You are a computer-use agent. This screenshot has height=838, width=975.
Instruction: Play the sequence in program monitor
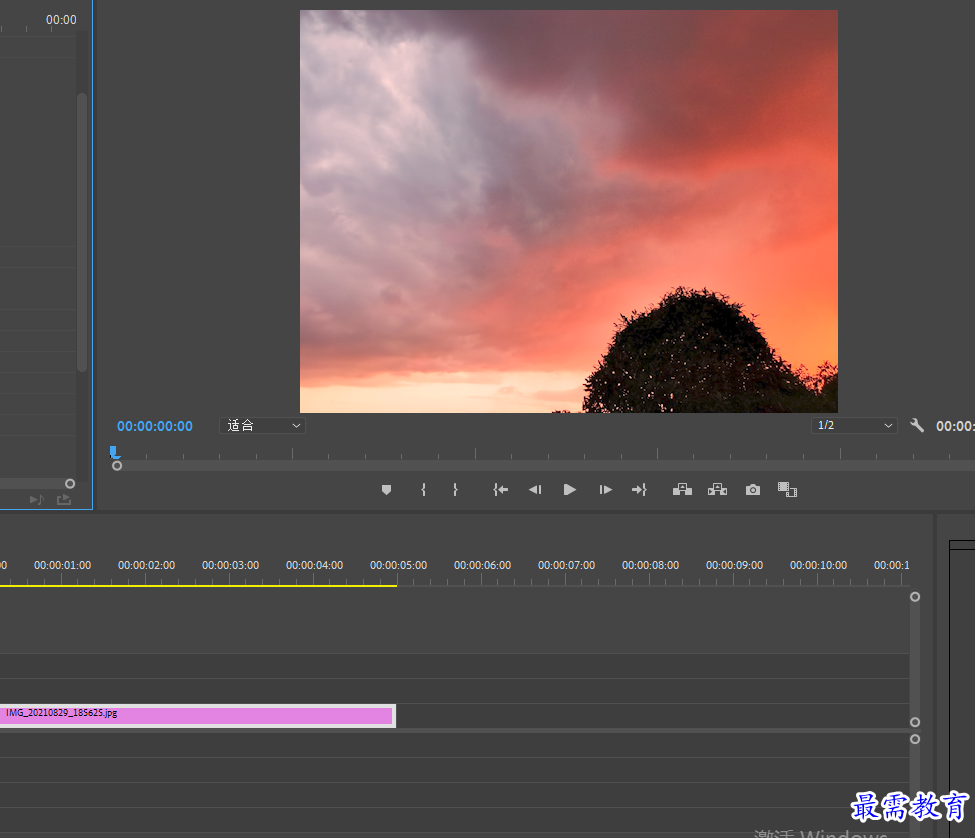(x=570, y=490)
